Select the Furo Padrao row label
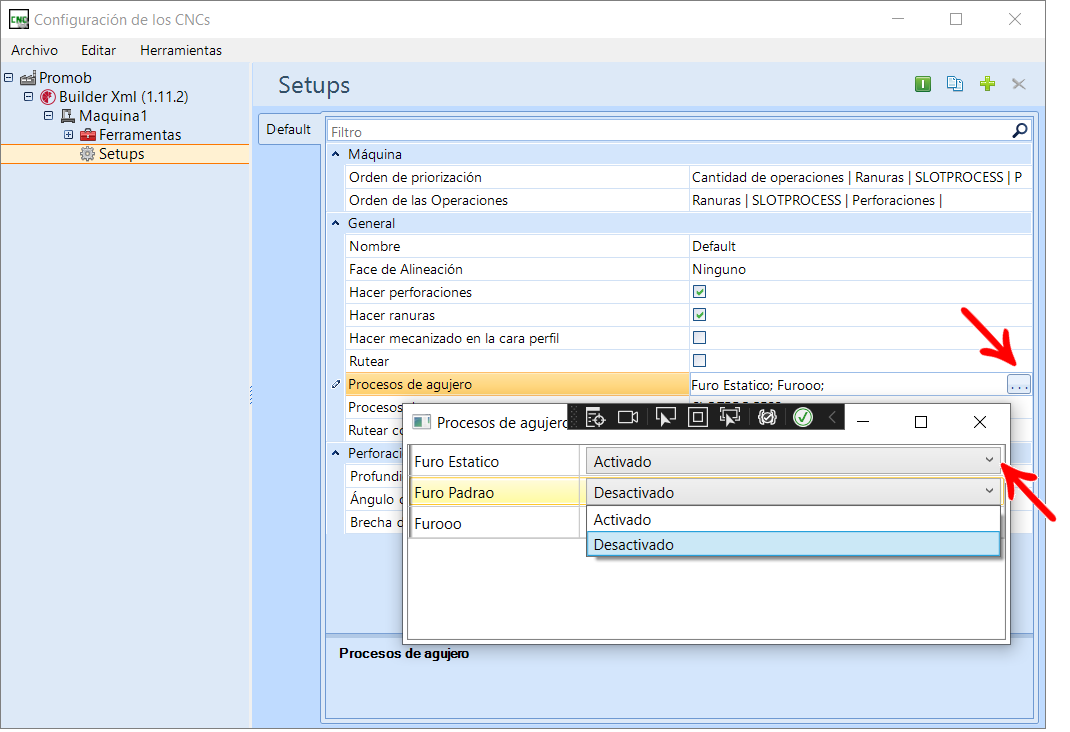This screenshot has height=732, width=1070. [495, 493]
